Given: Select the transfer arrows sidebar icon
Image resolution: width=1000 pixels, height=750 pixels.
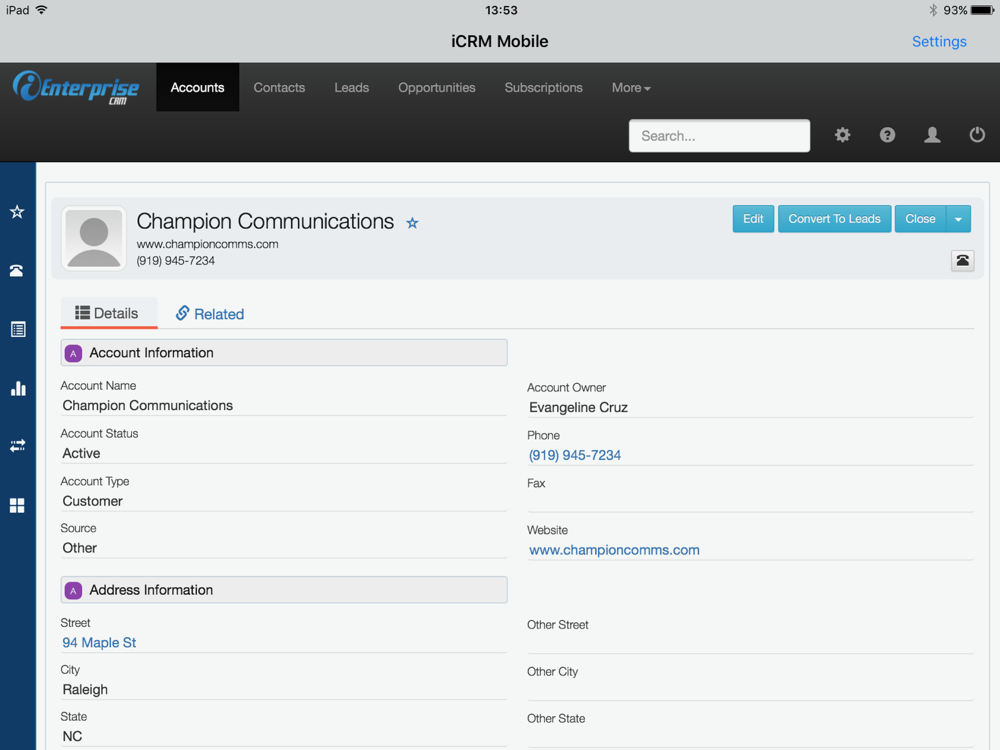Looking at the screenshot, I should click(x=17, y=446).
